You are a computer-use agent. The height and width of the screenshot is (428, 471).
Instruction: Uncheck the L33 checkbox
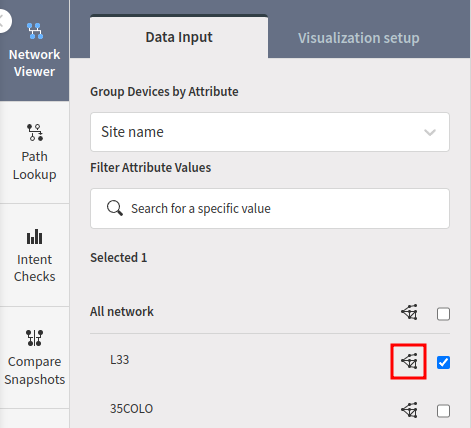point(443,363)
